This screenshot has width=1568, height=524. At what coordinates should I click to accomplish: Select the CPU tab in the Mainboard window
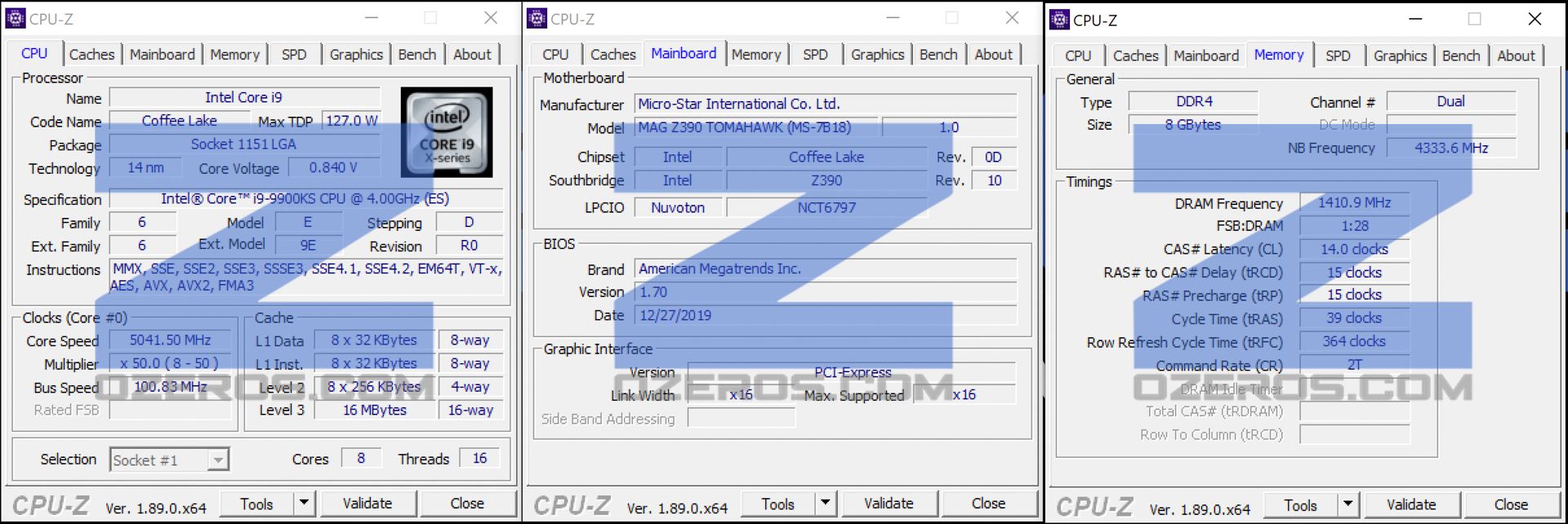[x=555, y=55]
